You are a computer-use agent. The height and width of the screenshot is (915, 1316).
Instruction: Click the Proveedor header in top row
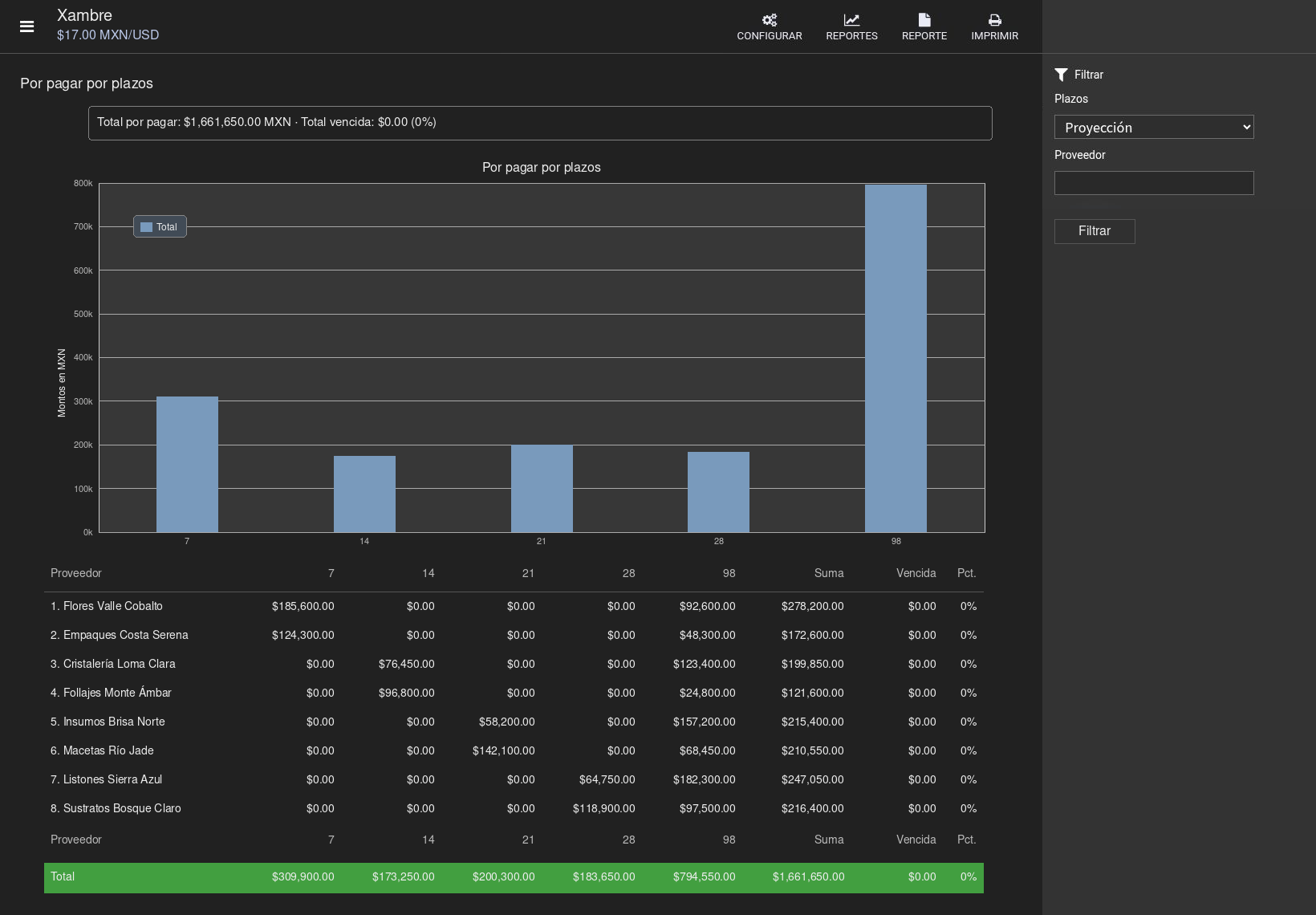point(76,573)
